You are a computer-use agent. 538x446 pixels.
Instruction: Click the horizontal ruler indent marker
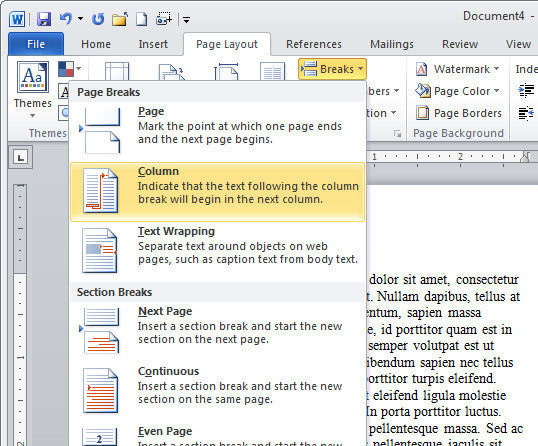(525, 157)
